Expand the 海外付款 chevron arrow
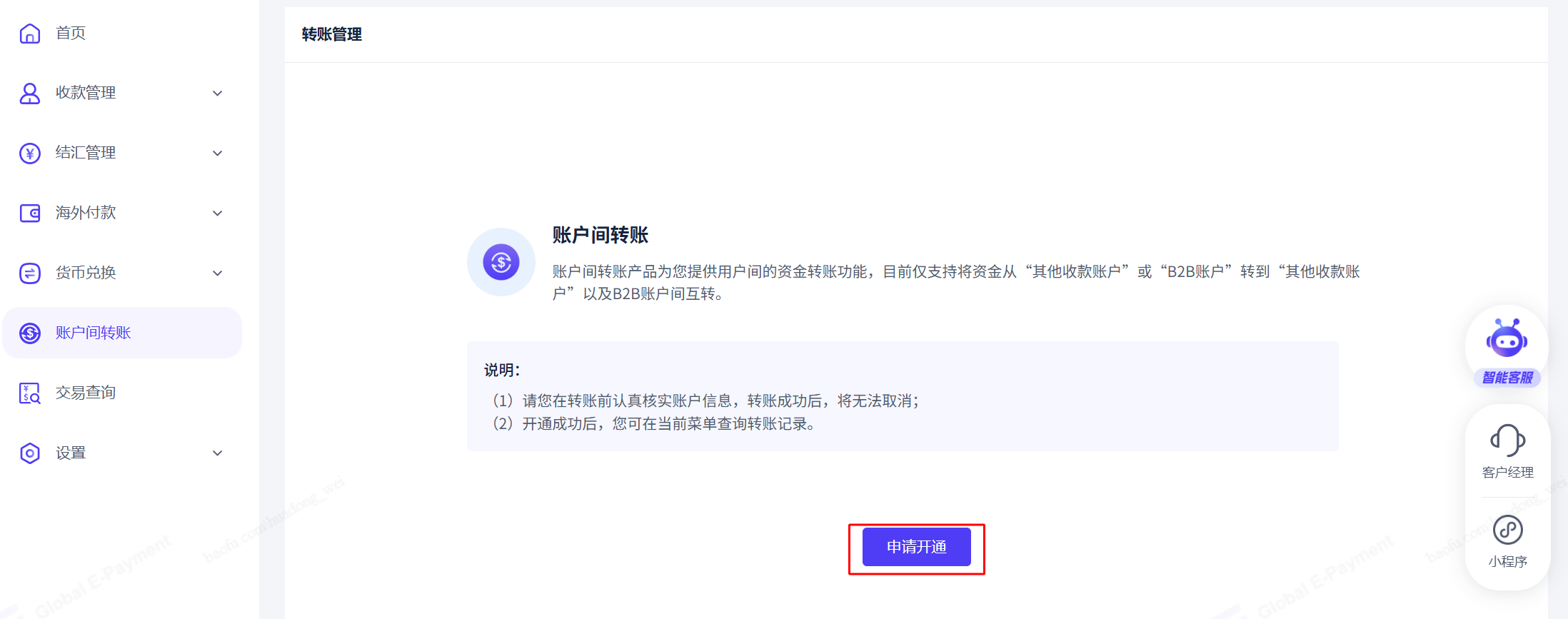The width and height of the screenshot is (1568, 619). 218,213
